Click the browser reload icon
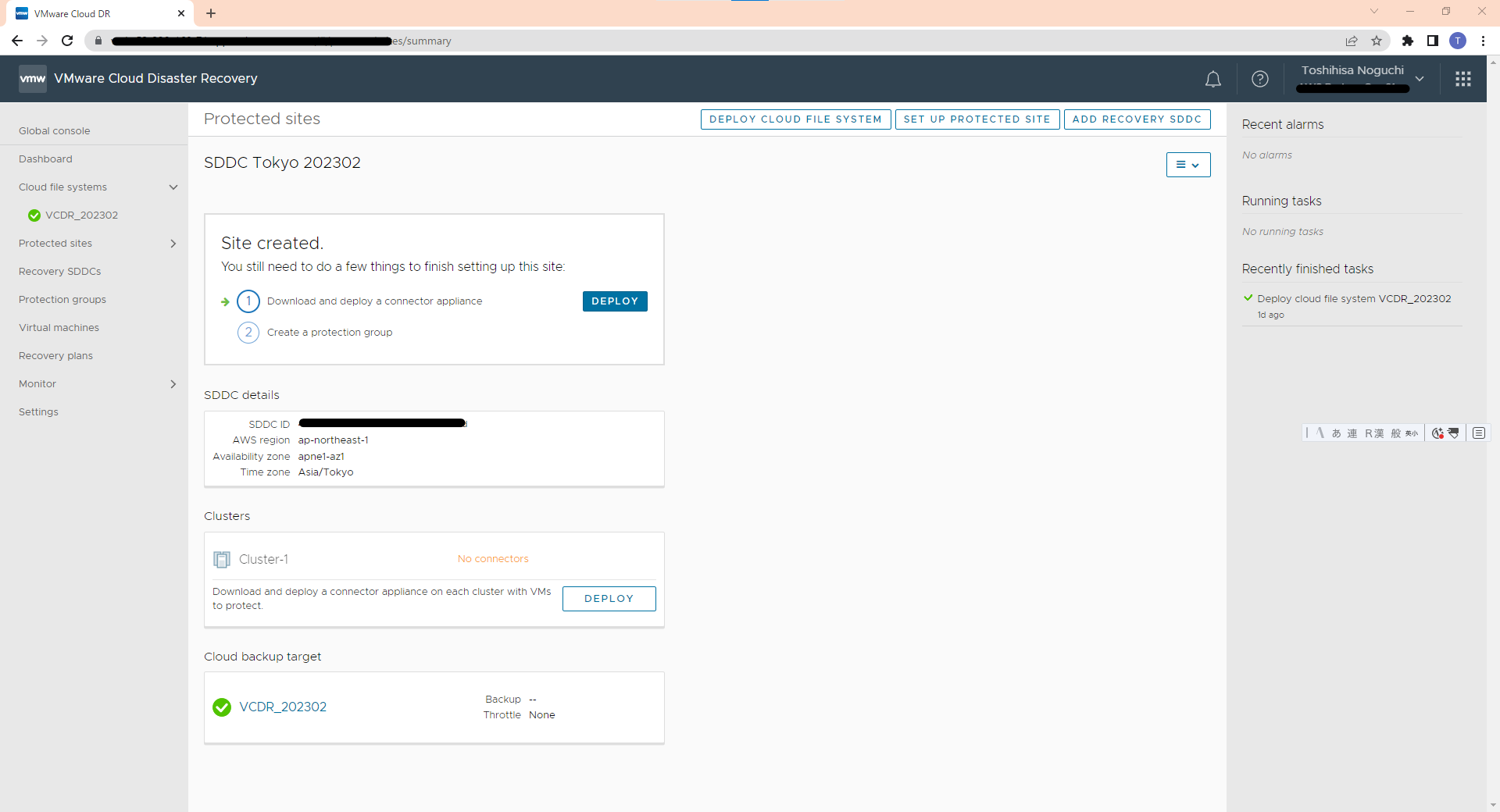 (67, 41)
